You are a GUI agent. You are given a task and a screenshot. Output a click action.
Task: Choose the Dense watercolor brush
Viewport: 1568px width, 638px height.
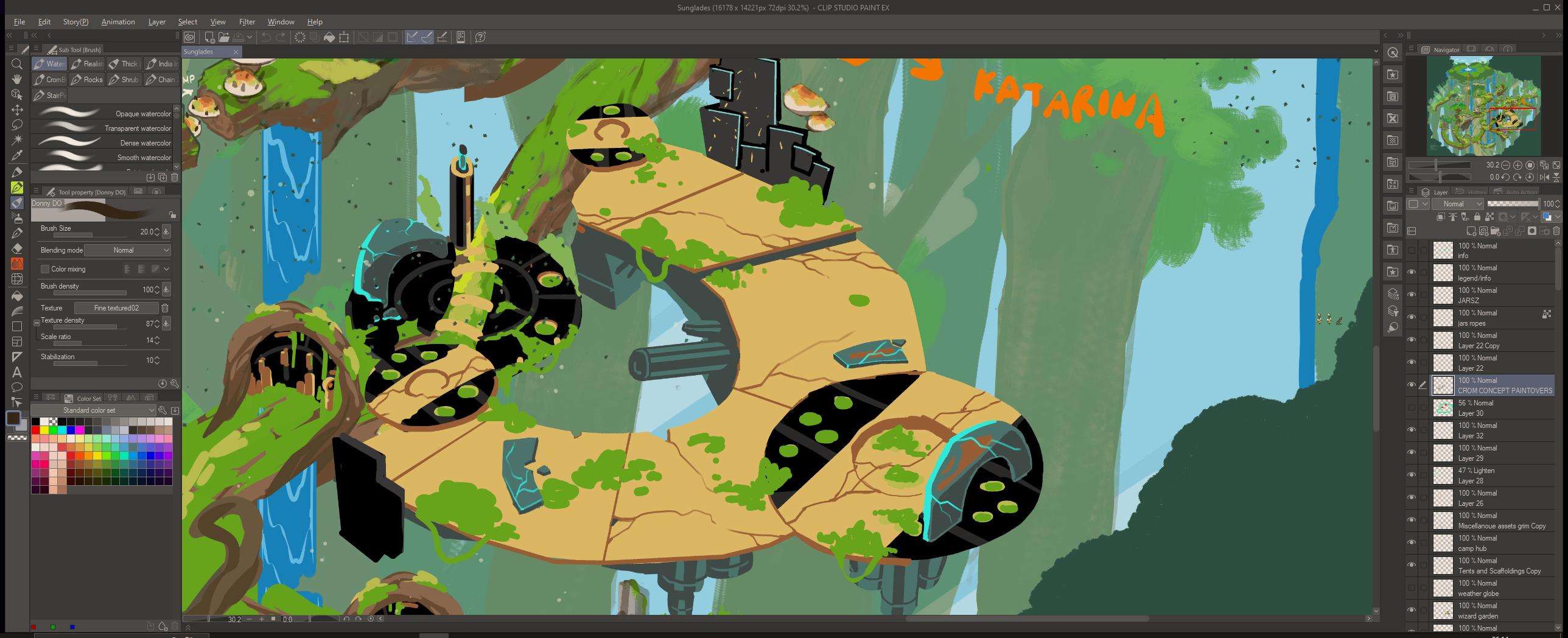[x=102, y=142]
